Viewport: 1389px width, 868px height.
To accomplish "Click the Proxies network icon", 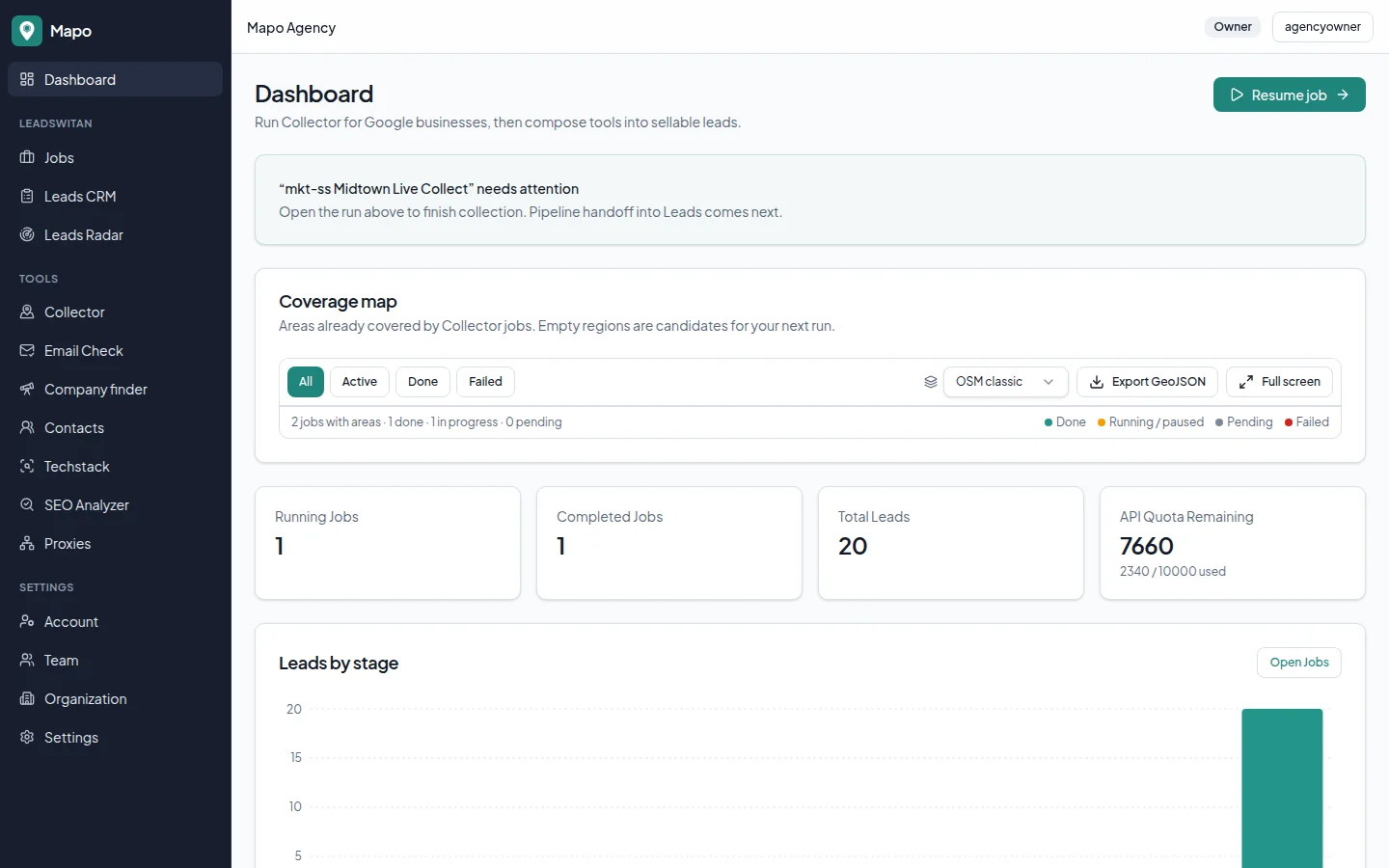I will coord(27,543).
